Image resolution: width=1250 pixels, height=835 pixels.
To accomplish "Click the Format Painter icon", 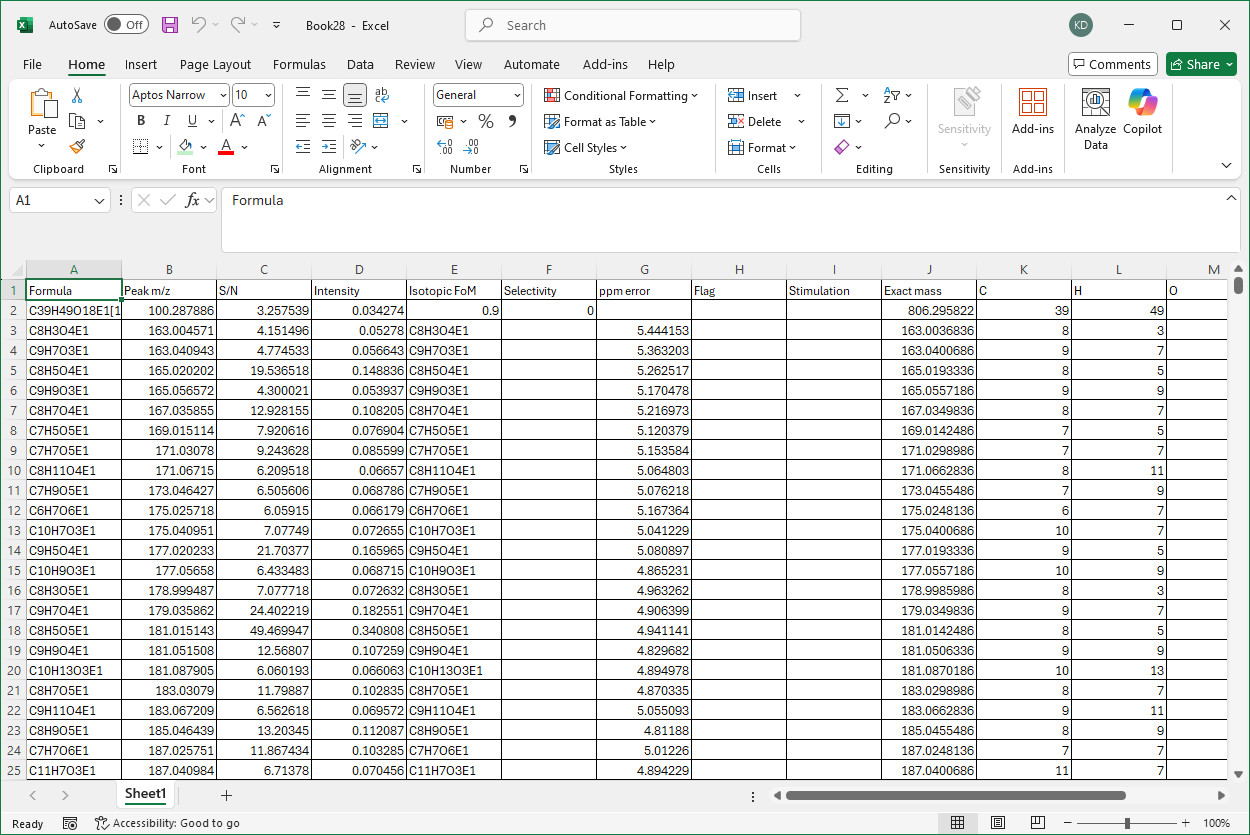I will 77,146.
